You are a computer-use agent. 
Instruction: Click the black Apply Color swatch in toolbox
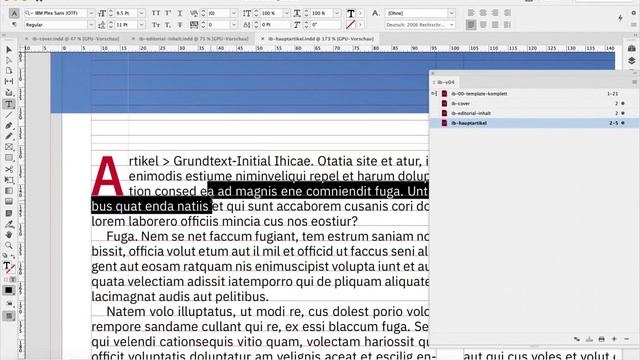tap(9, 290)
